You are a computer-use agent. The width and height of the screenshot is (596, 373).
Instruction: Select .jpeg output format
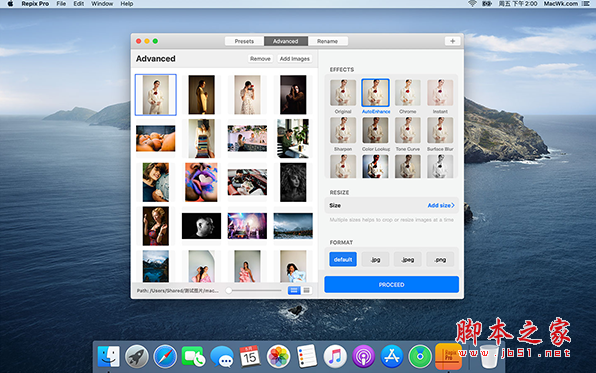407,259
